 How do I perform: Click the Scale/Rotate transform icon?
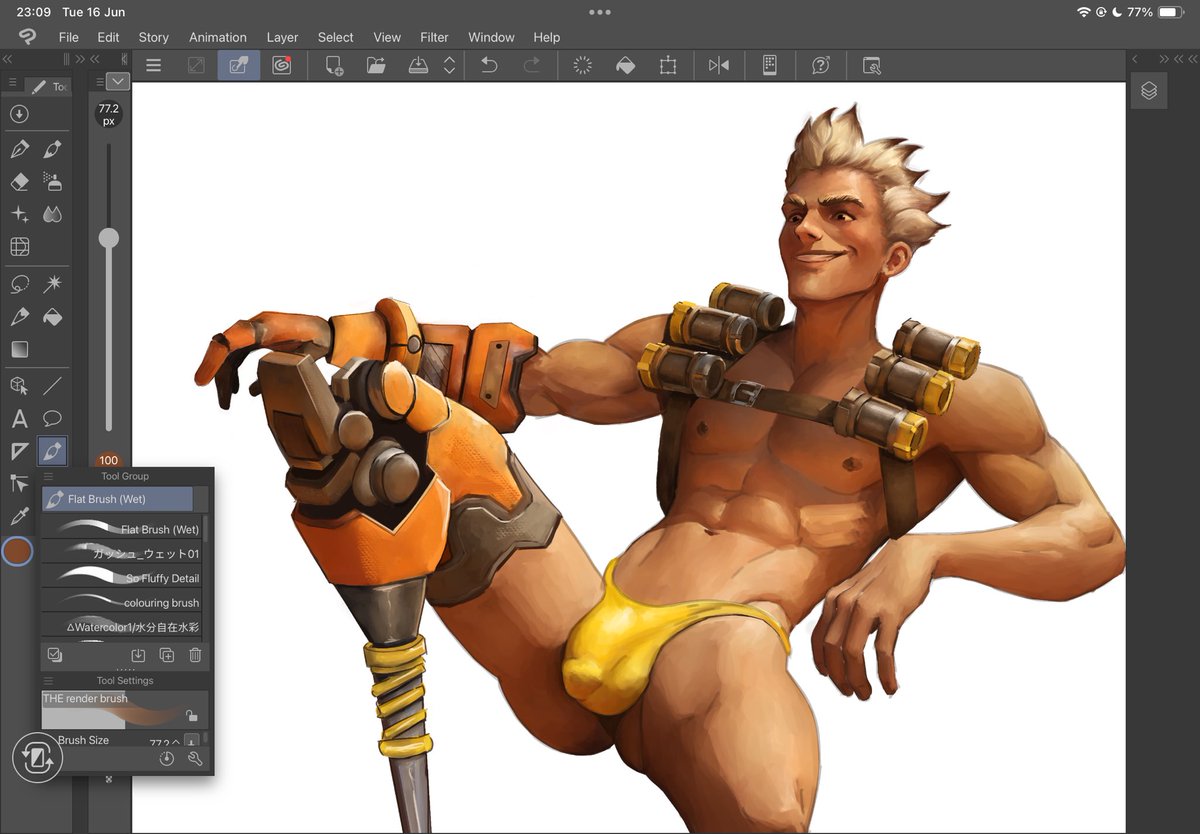click(668, 66)
